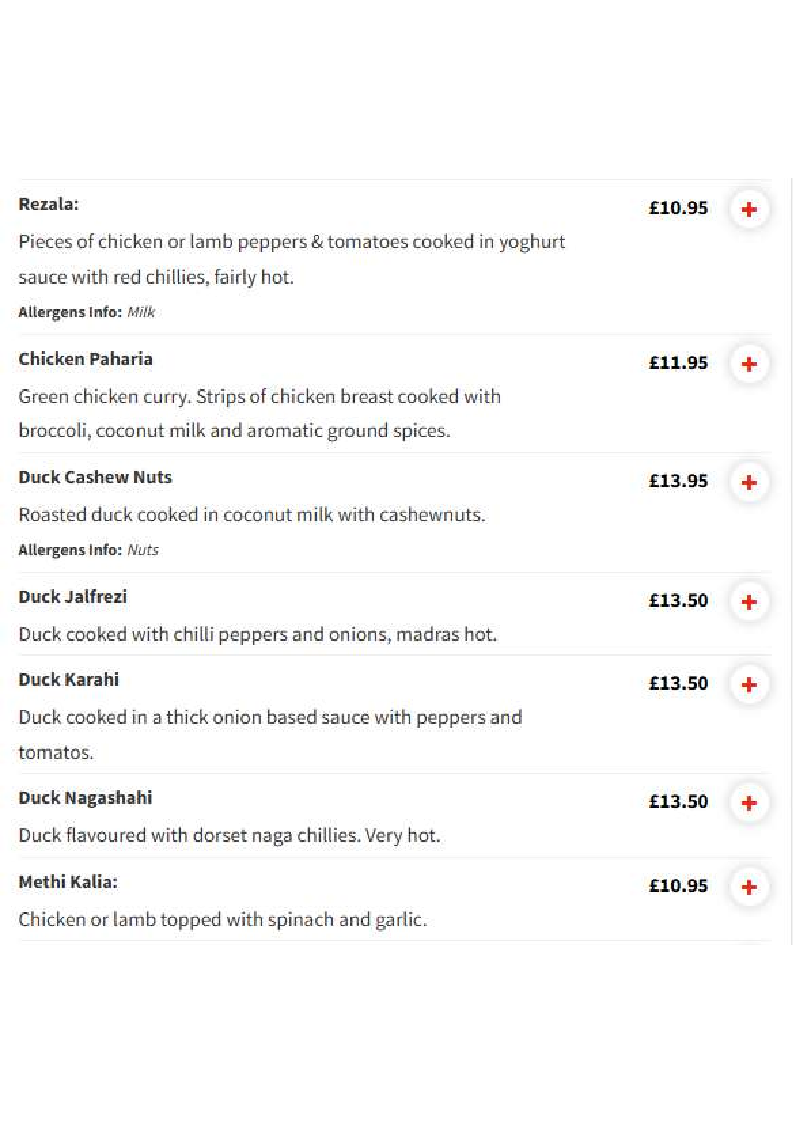Select the Duck Karahi item name

(69, 680)
